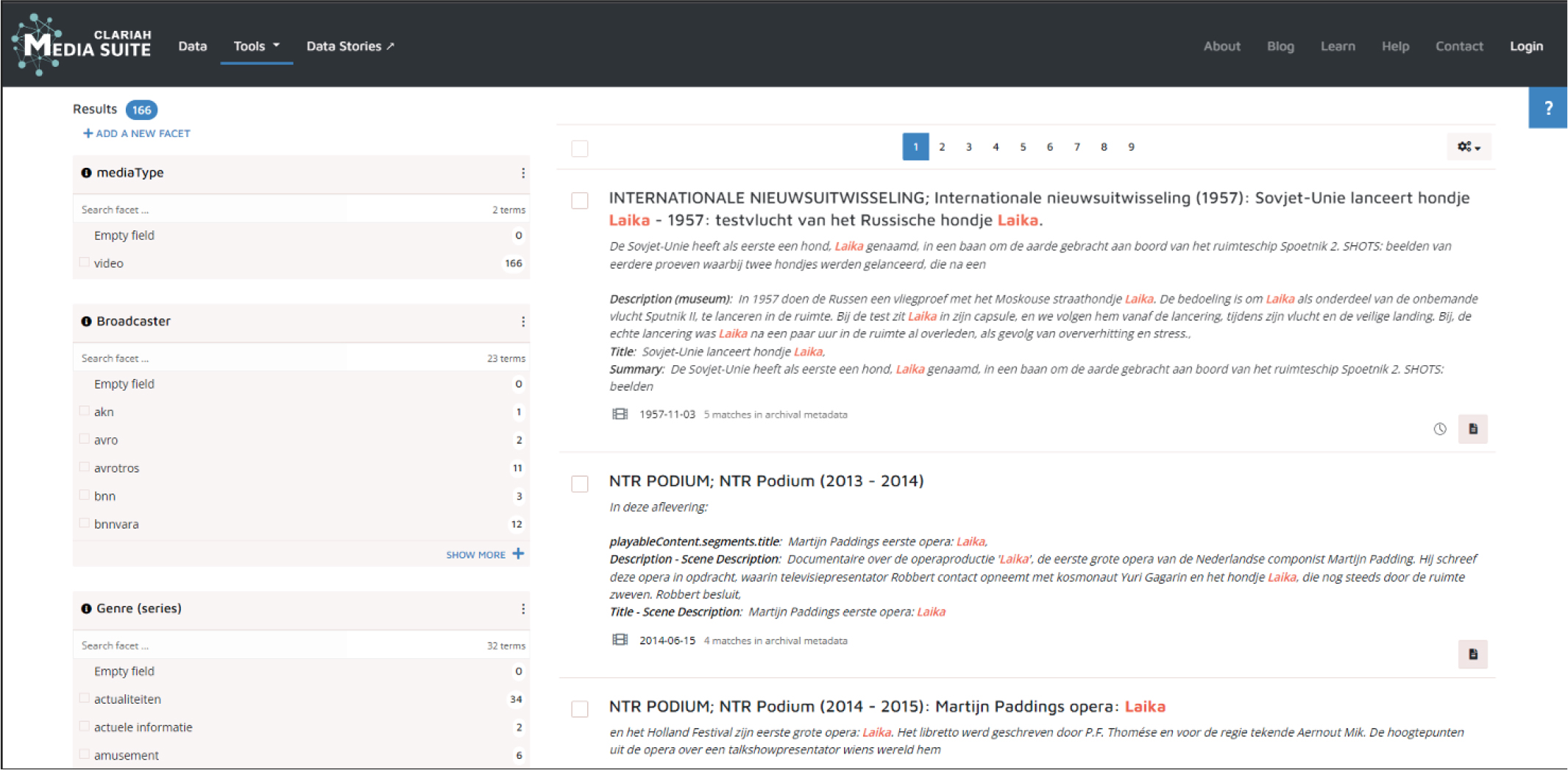Click the Genre (series) info icon
Screen dimensions: 1568x770
(x=86, y=609)
